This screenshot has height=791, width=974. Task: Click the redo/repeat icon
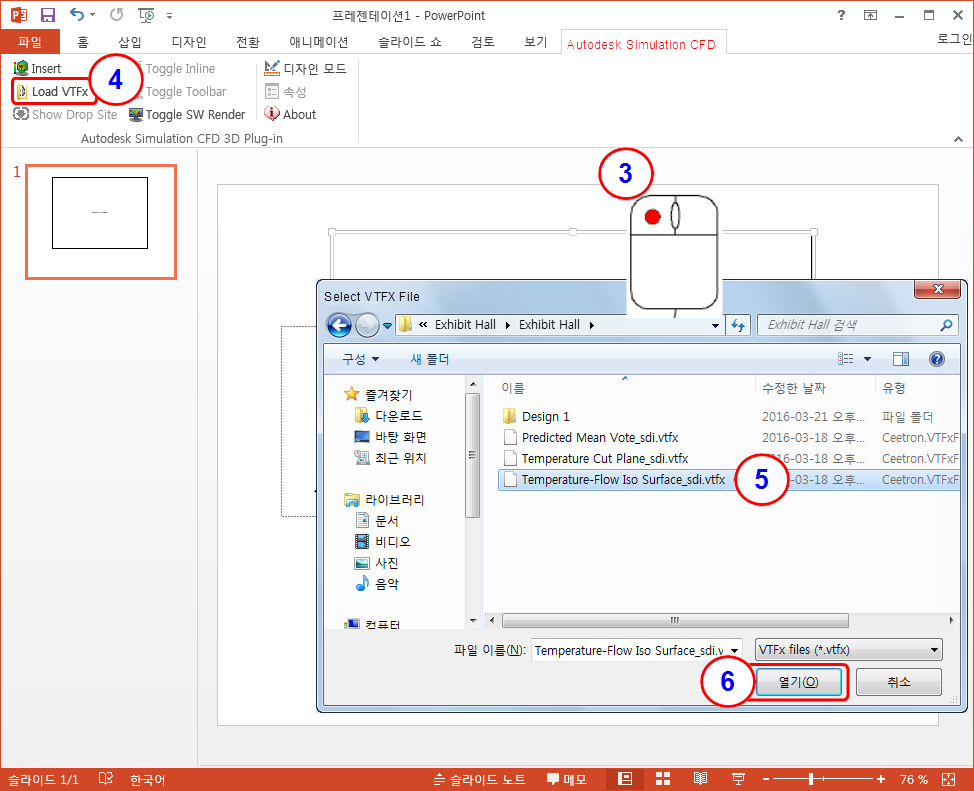[x=116, y=14]
